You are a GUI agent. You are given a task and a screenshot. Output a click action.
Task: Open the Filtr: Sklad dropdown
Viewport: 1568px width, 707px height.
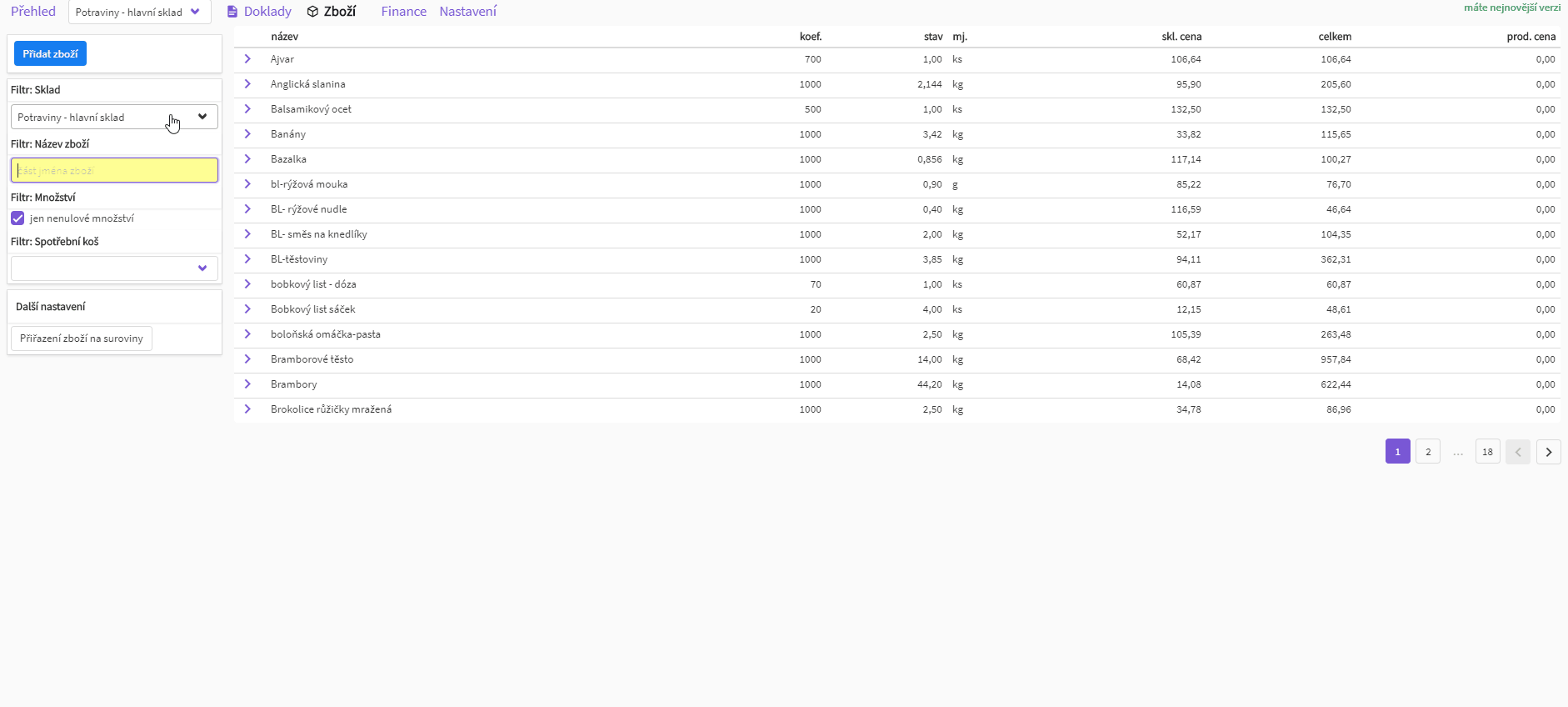click(x=114, y=118)
